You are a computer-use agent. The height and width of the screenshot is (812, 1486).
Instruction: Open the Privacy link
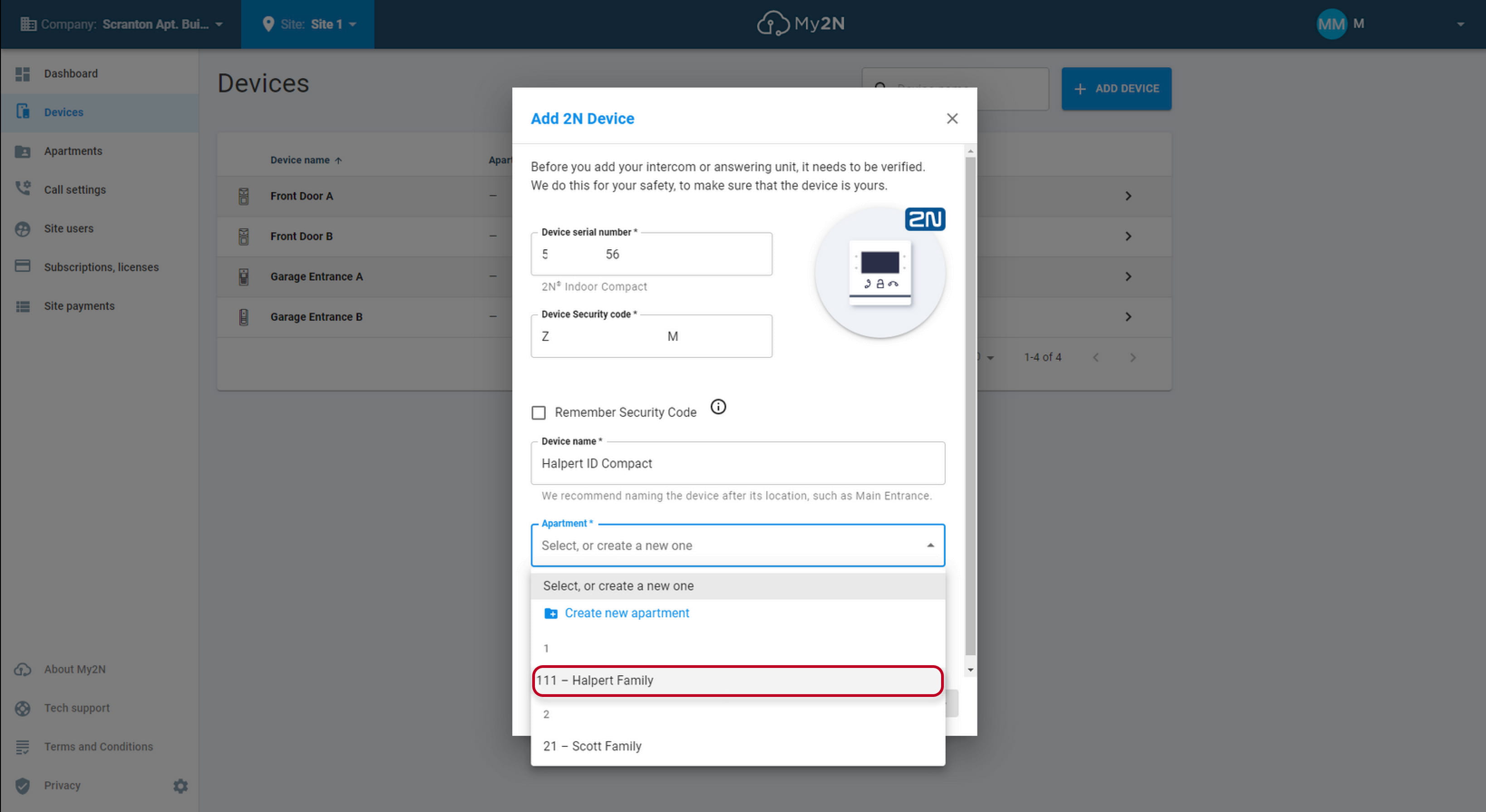[x=62, y=785]
